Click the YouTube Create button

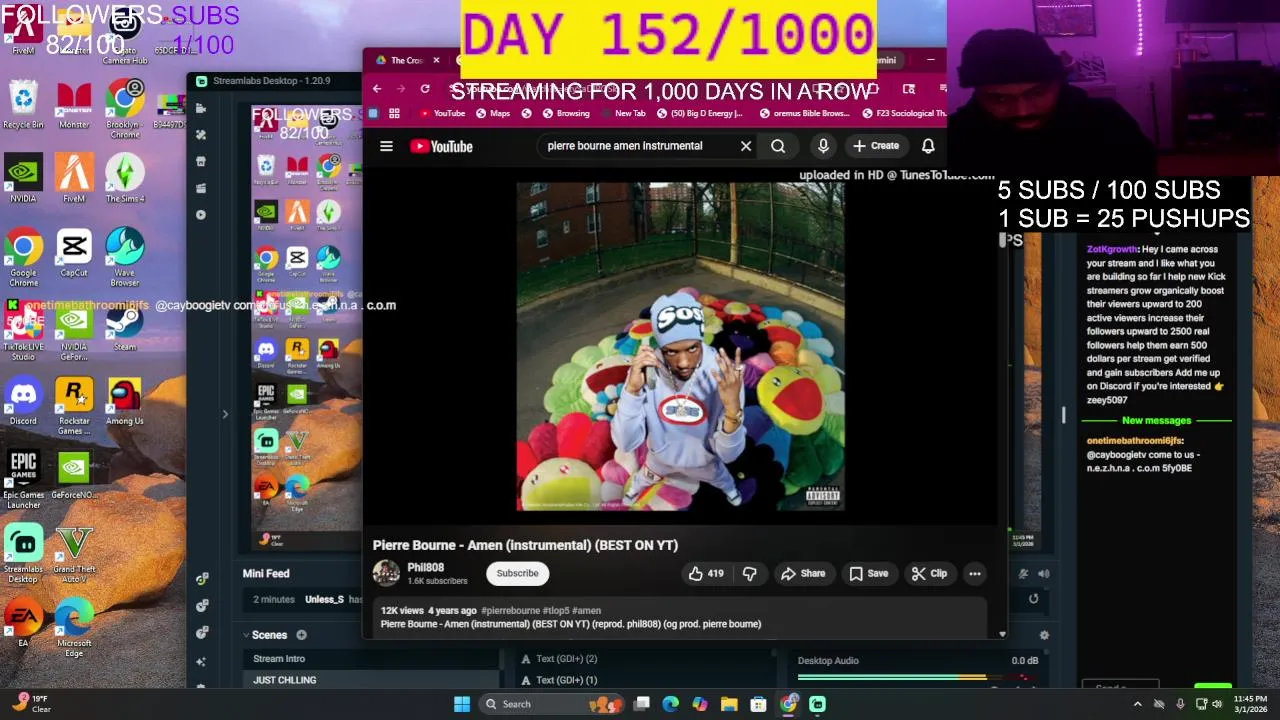pyautogui.click(x=876, y=146)
